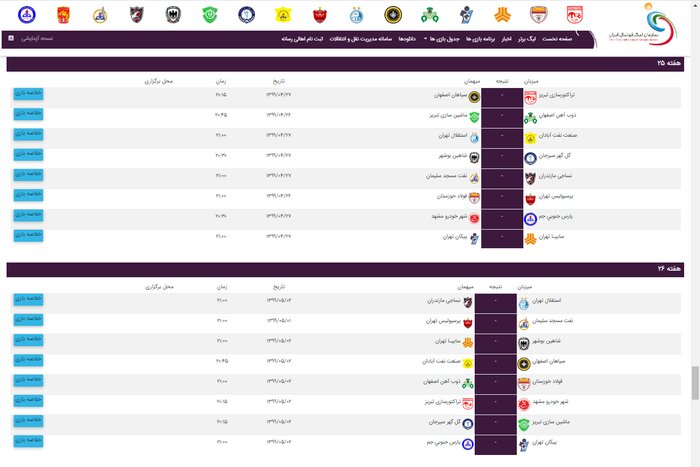This screenshot has height=467, width=700.
Task: Open ثبت نام اهالی رسانه link
Action: (x=302, y=39)
